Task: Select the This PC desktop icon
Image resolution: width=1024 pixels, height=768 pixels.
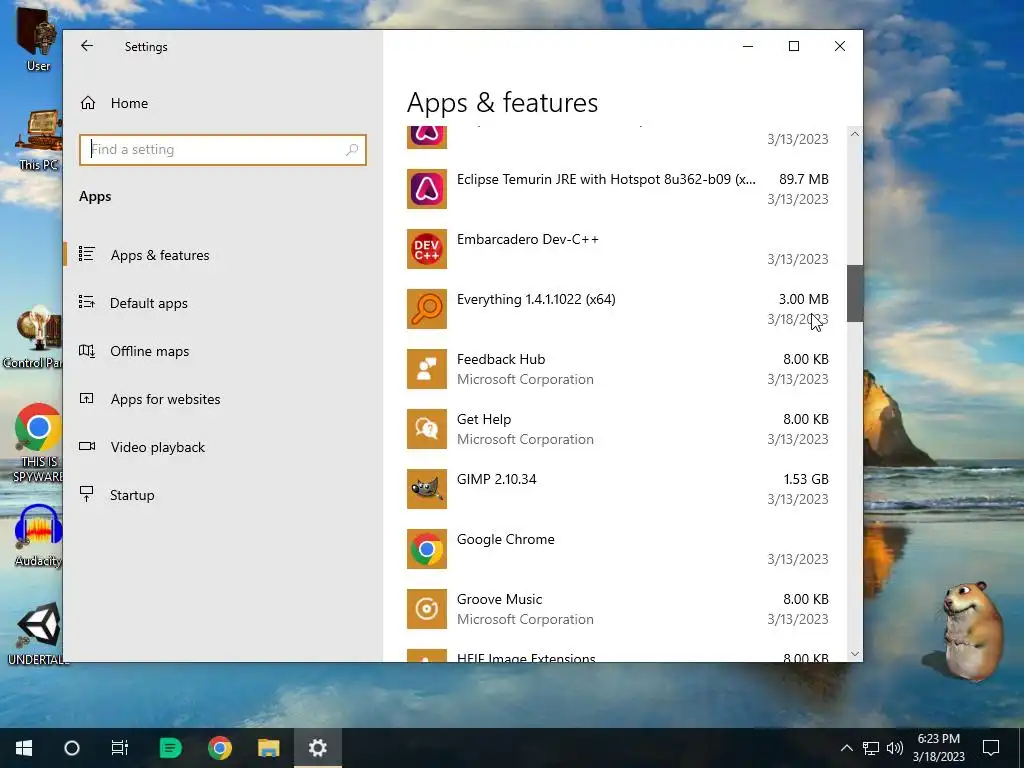Action: (39, 140)
